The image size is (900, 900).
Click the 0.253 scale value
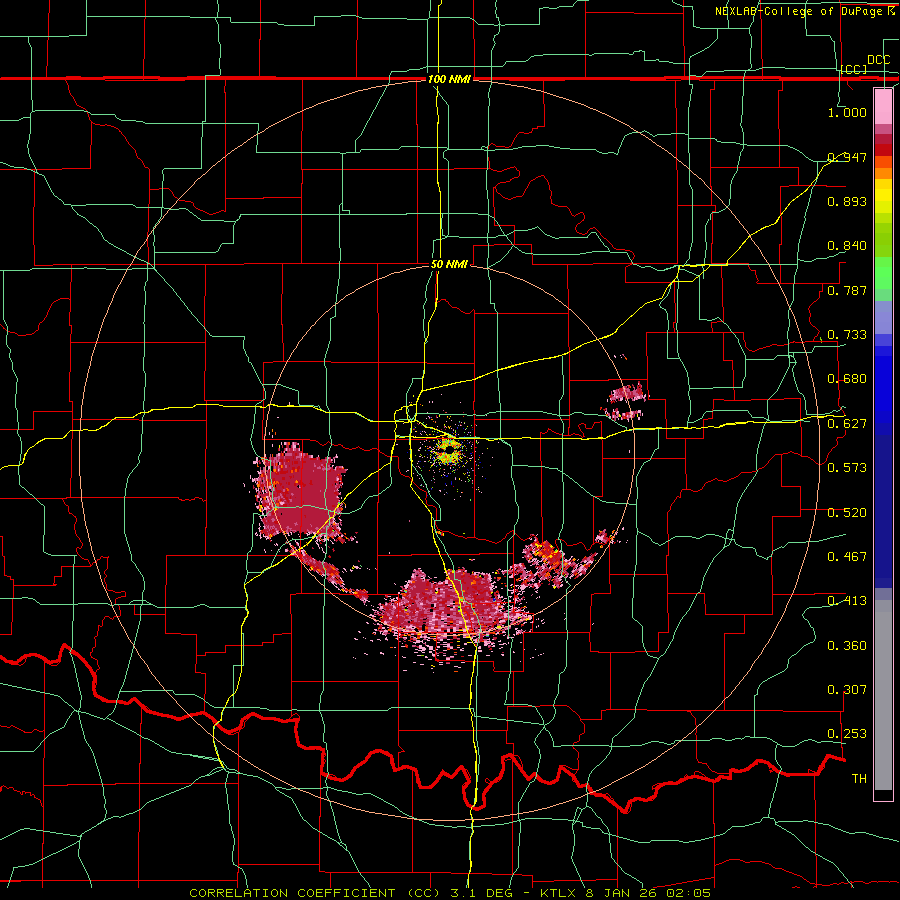pos(847,734)
